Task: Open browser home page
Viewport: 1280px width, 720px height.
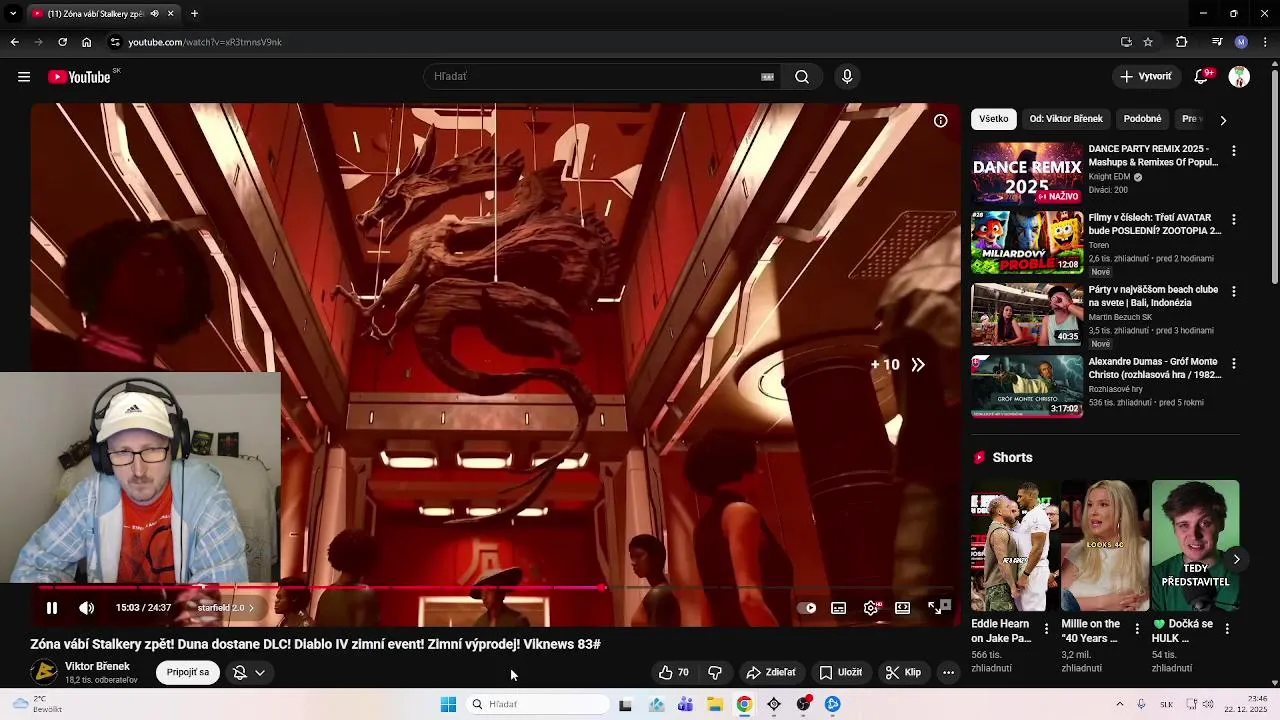Action: pos(87,42)
